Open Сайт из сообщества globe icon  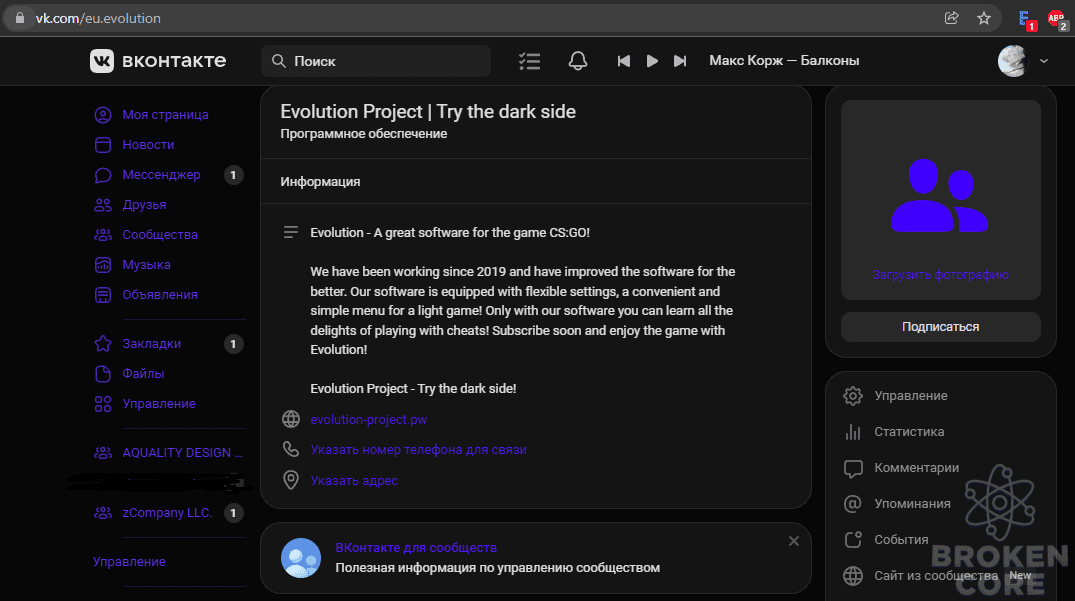pos(853,576)
